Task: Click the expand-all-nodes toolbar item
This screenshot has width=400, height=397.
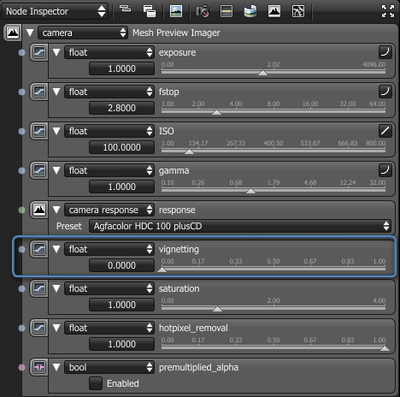Action: pyautogui.click(x=125, y=9)
